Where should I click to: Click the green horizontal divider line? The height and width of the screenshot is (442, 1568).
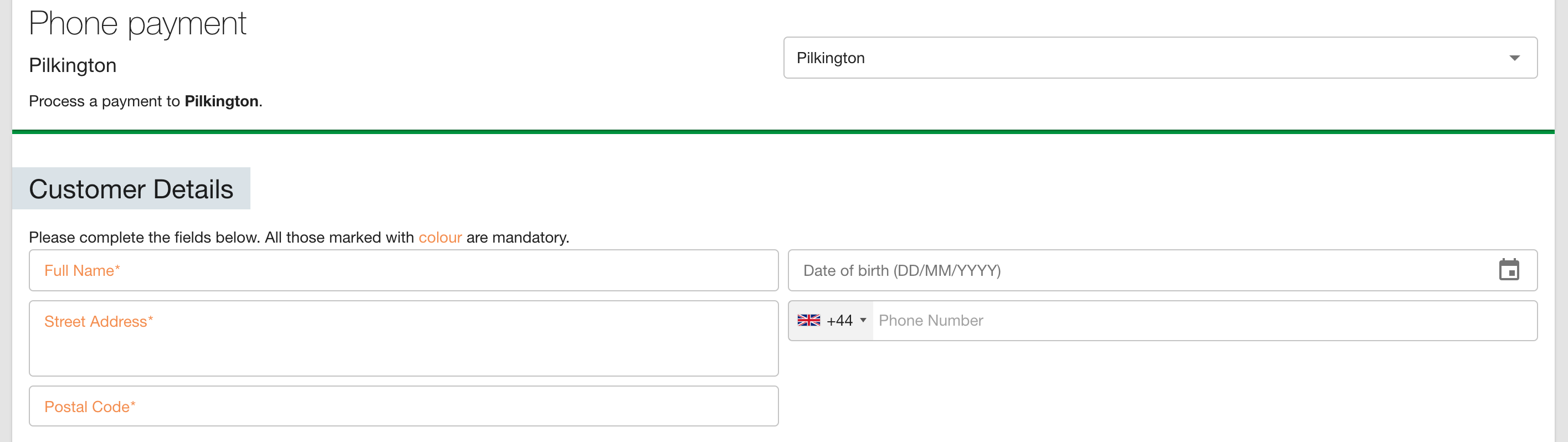783,131
